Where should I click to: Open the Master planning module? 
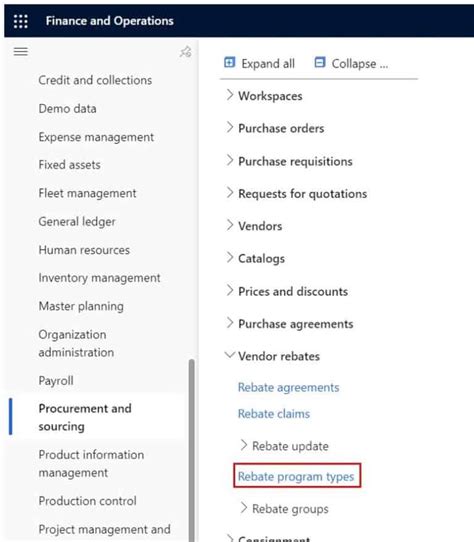click(x=81, y=306)
